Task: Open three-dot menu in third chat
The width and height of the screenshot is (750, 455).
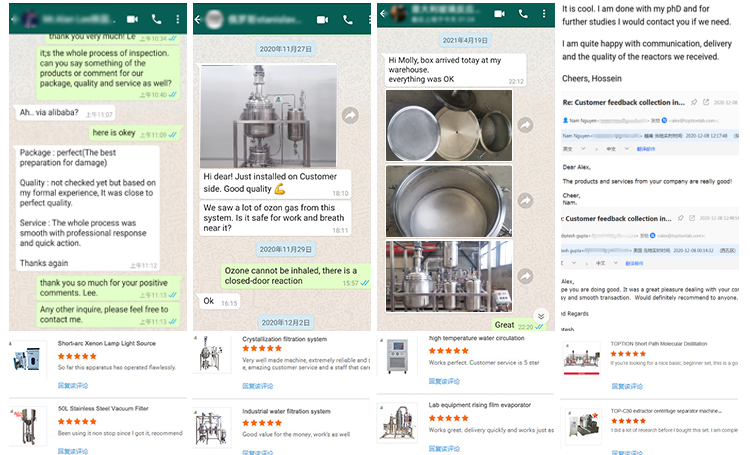Action: [541, 14]
